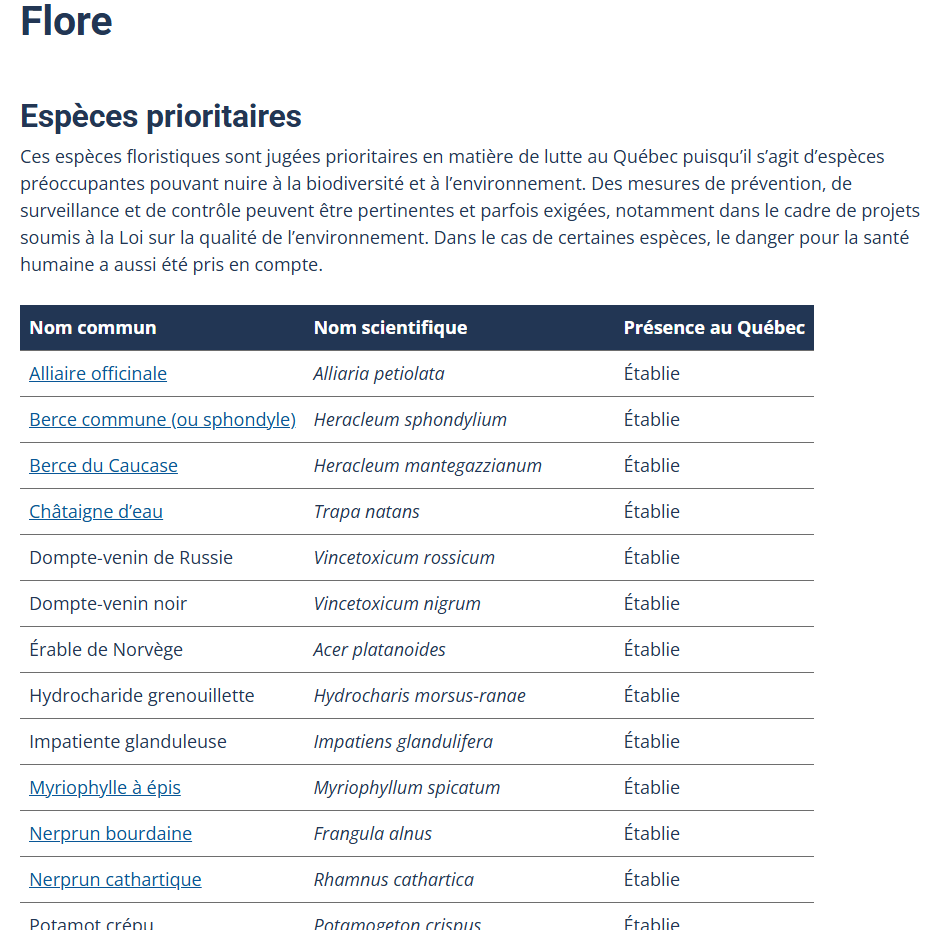Follow the Nerprun cathartique link
Screen dimensions: 938x930
tap(115, 880)
